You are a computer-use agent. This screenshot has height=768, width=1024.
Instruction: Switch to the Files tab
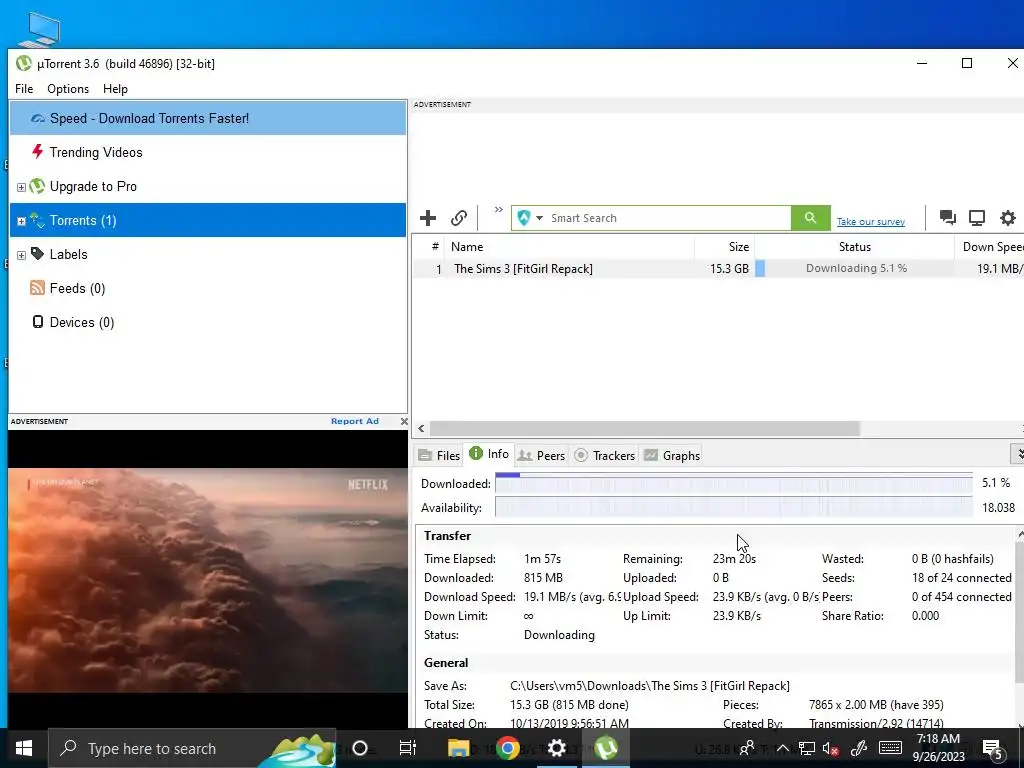pyautogui.click(x=439, y=455)
